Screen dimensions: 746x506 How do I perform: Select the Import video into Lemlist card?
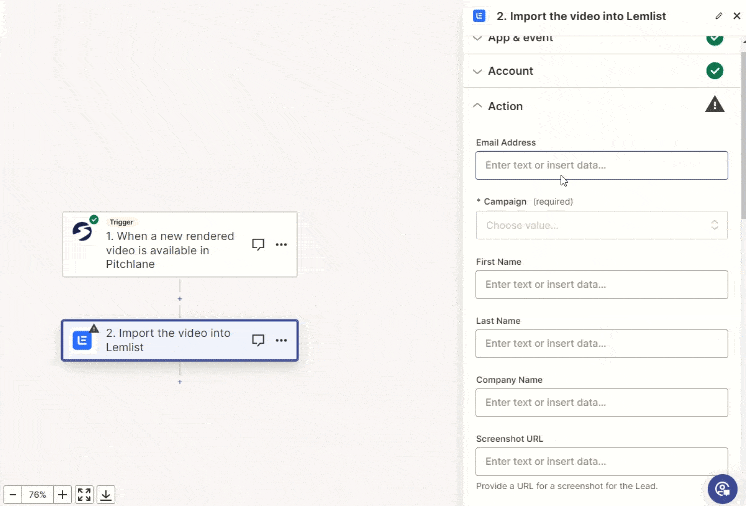tap(180, 341)
